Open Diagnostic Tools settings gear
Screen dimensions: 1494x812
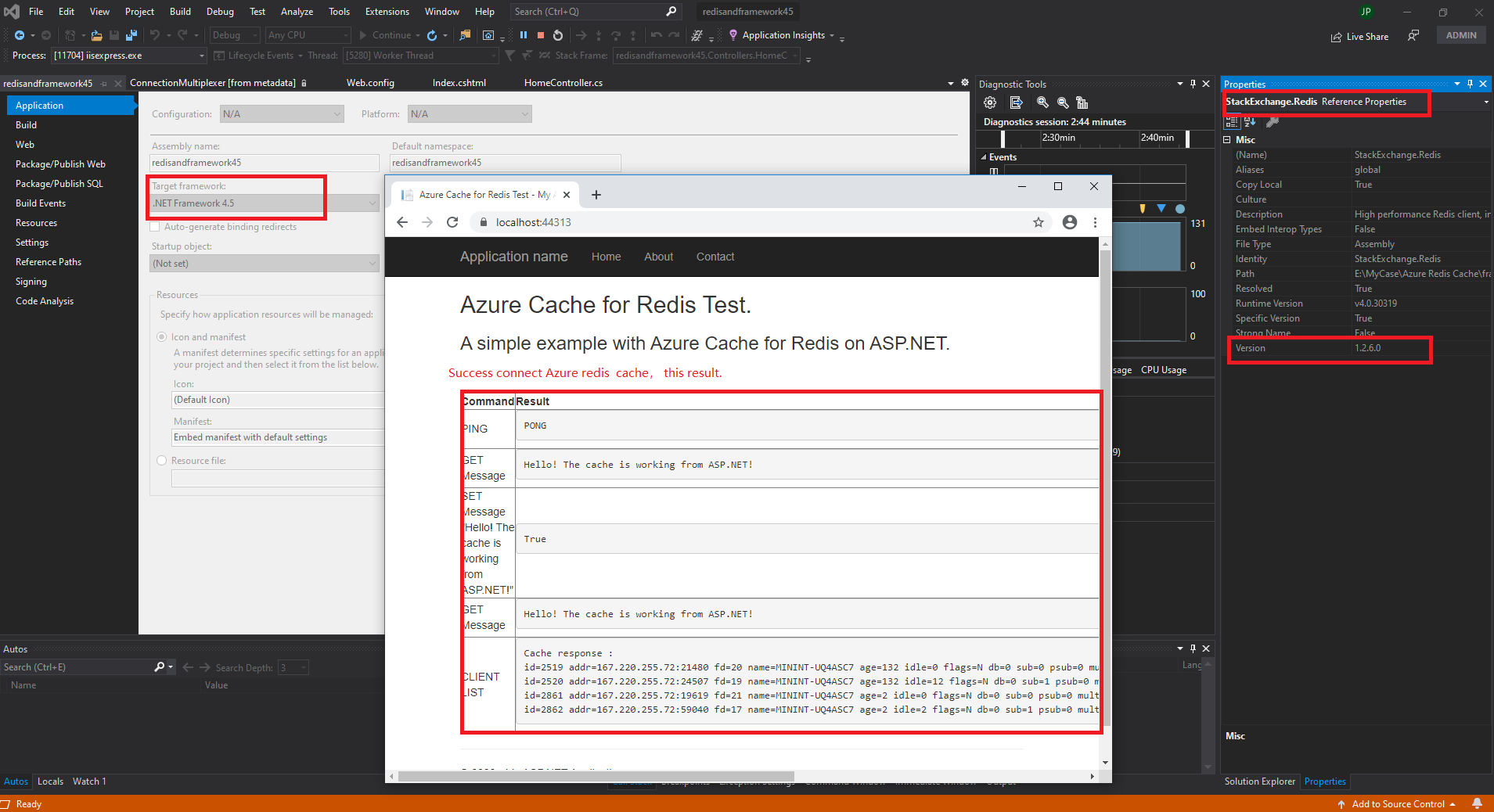coord(990,102)
